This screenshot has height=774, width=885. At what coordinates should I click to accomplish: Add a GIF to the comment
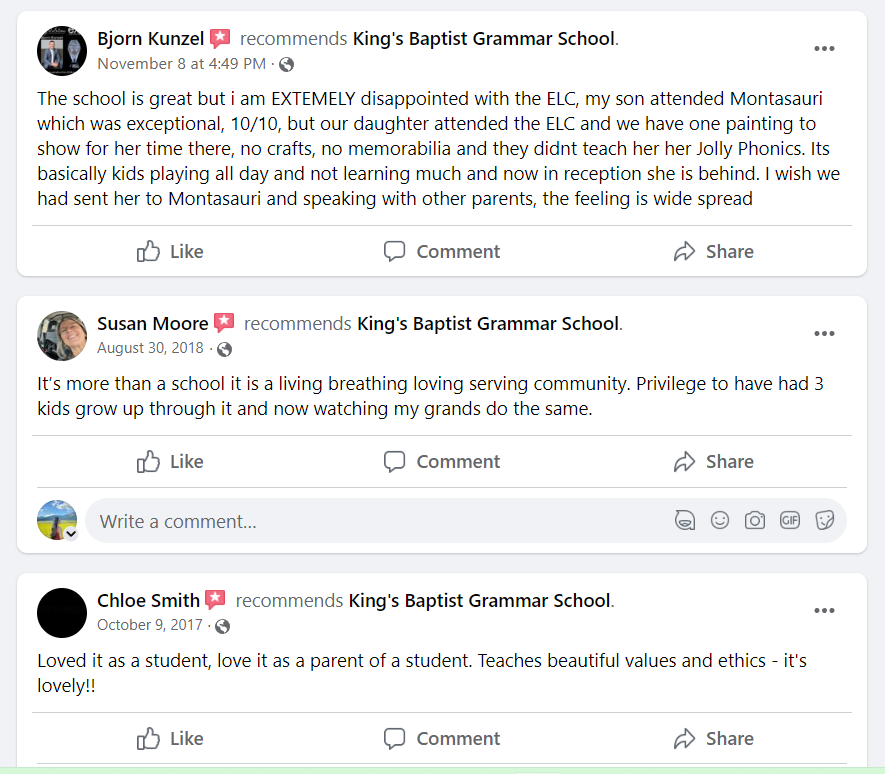click(790, 521)
